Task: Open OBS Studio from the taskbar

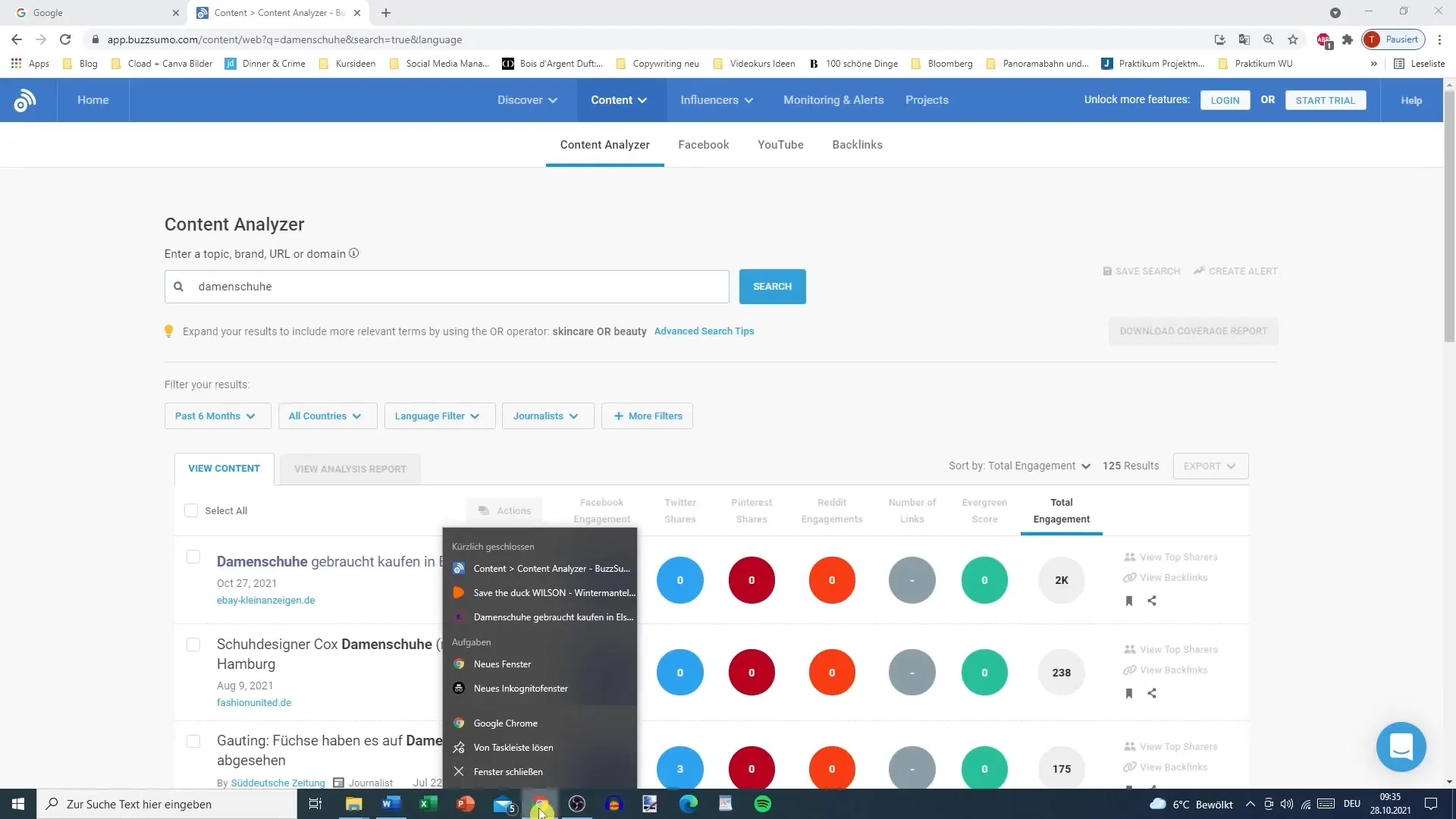Action: pyautogui.click(x=577, y=804)
